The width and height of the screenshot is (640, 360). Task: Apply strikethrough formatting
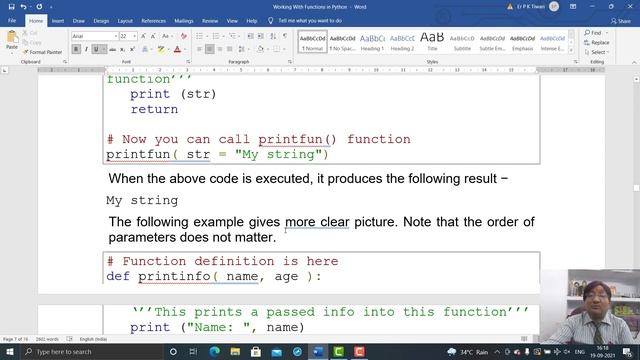coord(113,49)
